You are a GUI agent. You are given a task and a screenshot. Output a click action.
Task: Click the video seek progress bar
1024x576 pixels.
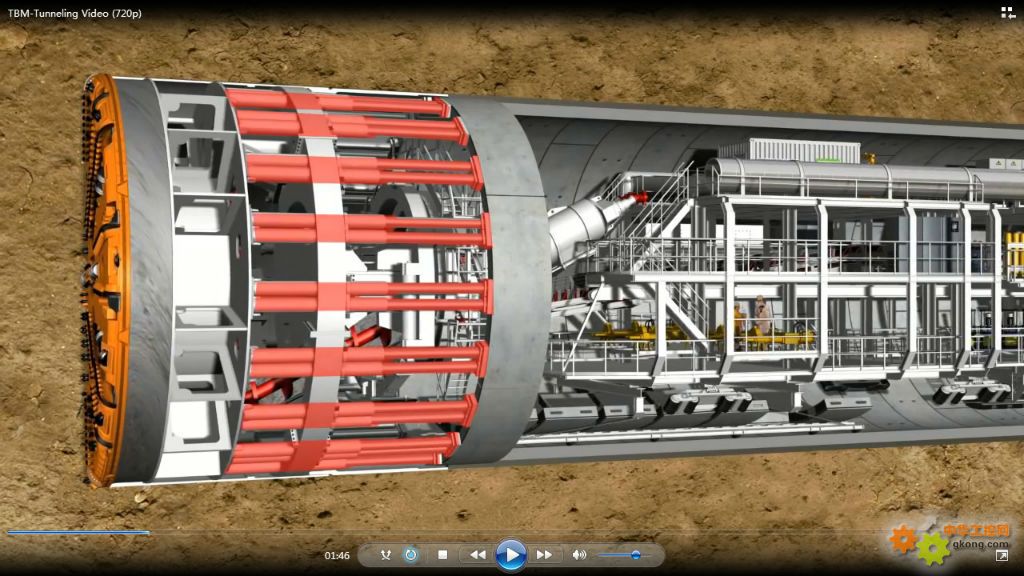click(x=512, y=533)
